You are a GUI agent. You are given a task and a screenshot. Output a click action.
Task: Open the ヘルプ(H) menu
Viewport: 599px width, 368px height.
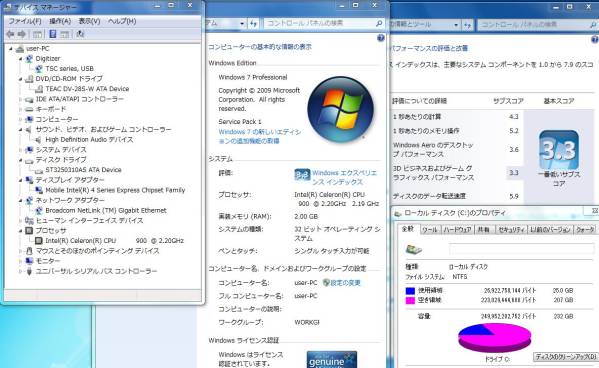pos(122,21)
